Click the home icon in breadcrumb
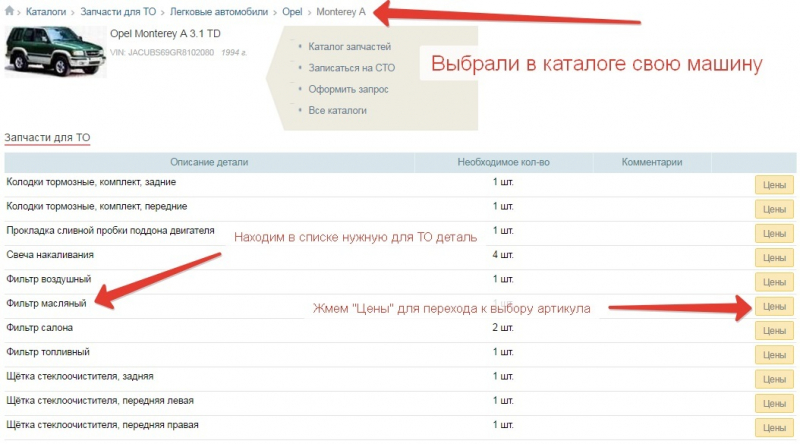 [x=11, y=12]
